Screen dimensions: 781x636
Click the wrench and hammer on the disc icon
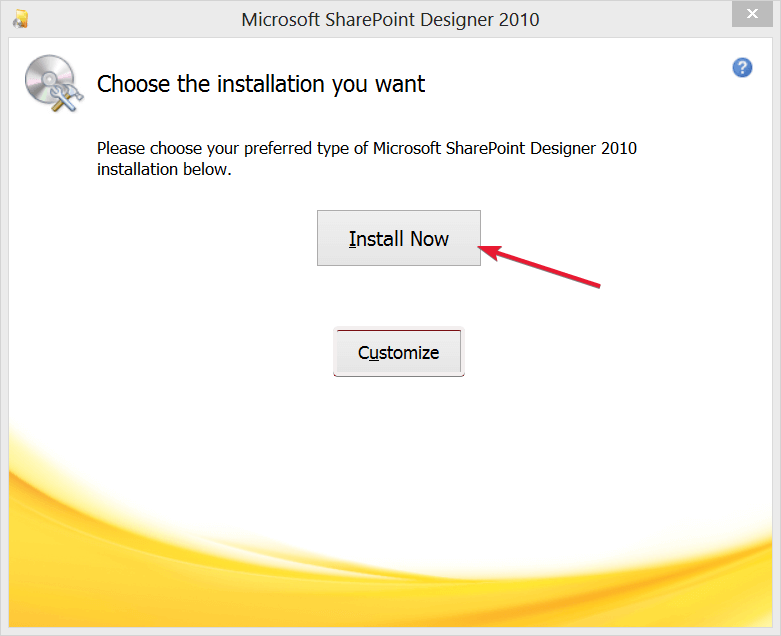[x=60, y=96]
